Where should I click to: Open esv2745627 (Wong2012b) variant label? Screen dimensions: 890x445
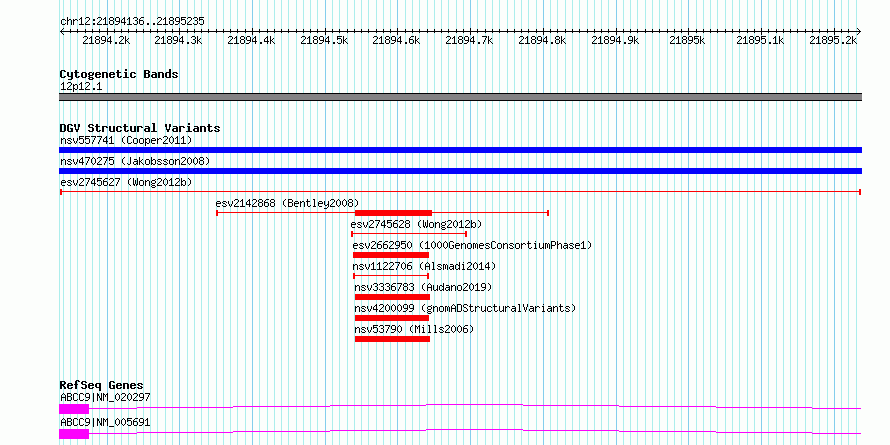(126, 182)
